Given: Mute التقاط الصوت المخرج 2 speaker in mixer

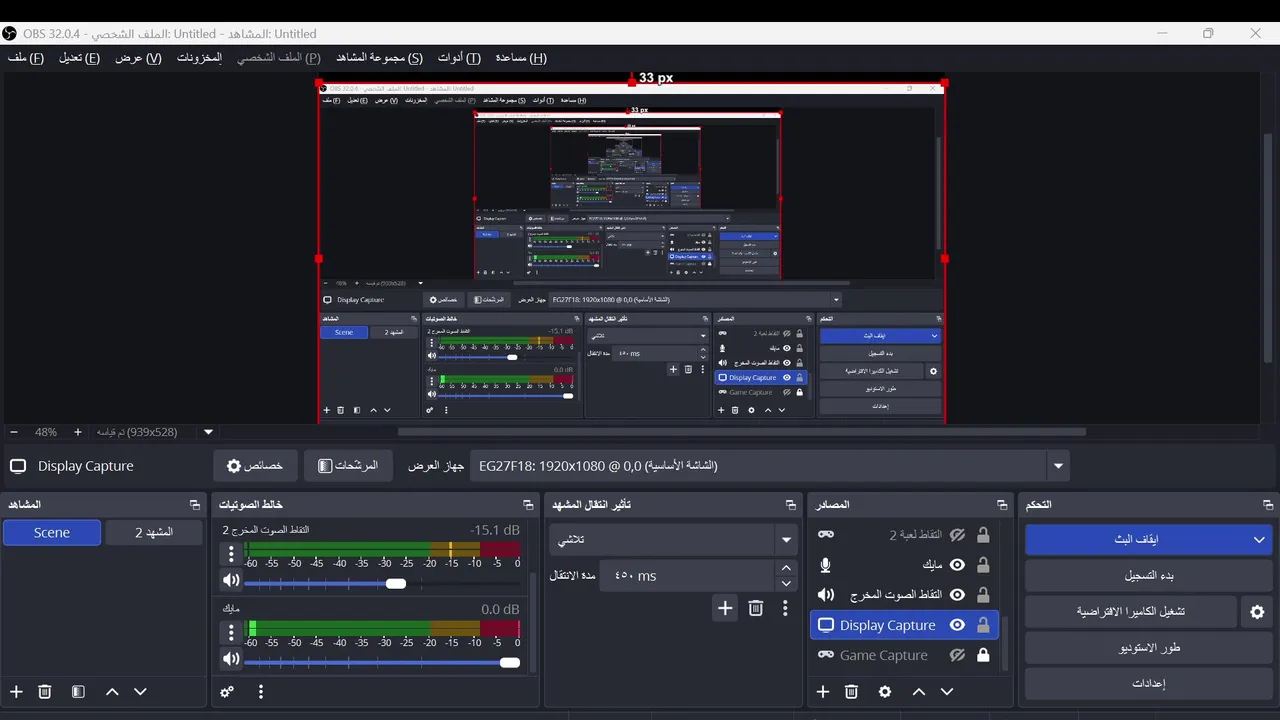Looking at the screenshot, I should click(231, 581).
